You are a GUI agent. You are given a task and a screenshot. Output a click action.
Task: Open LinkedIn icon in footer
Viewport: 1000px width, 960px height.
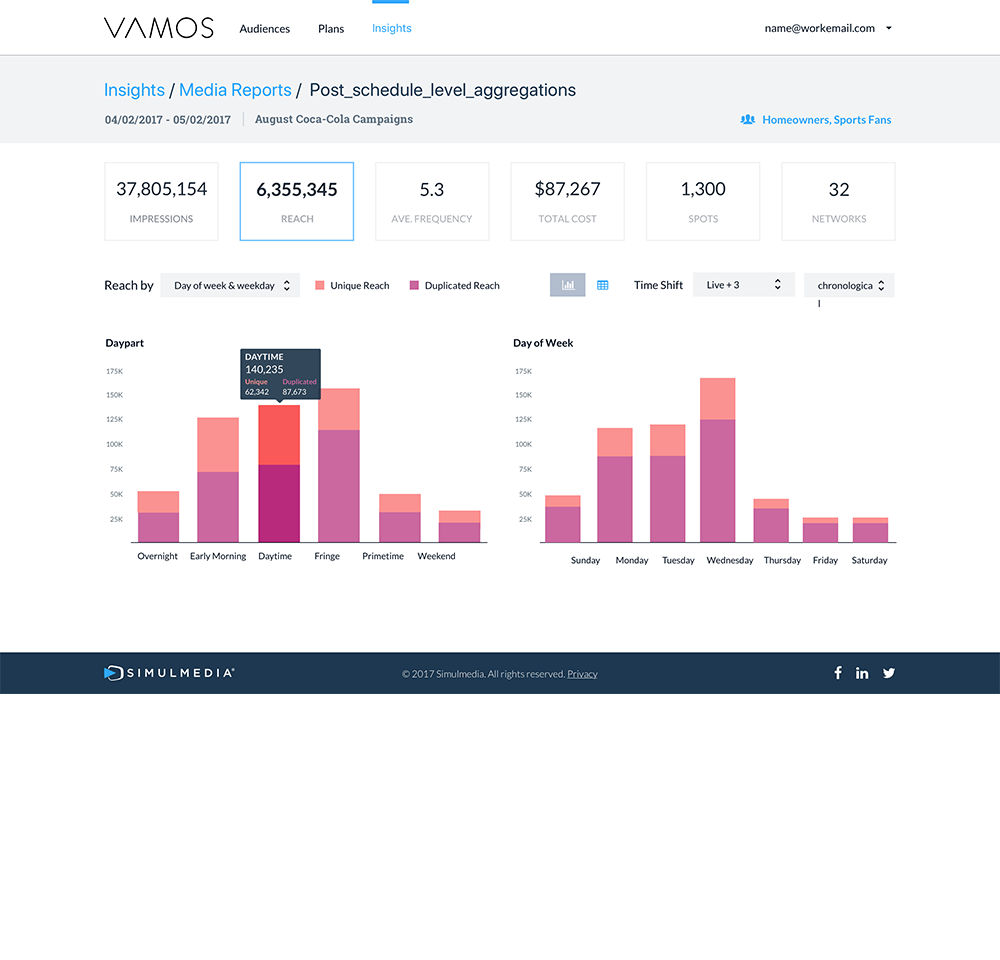(862, 673)
